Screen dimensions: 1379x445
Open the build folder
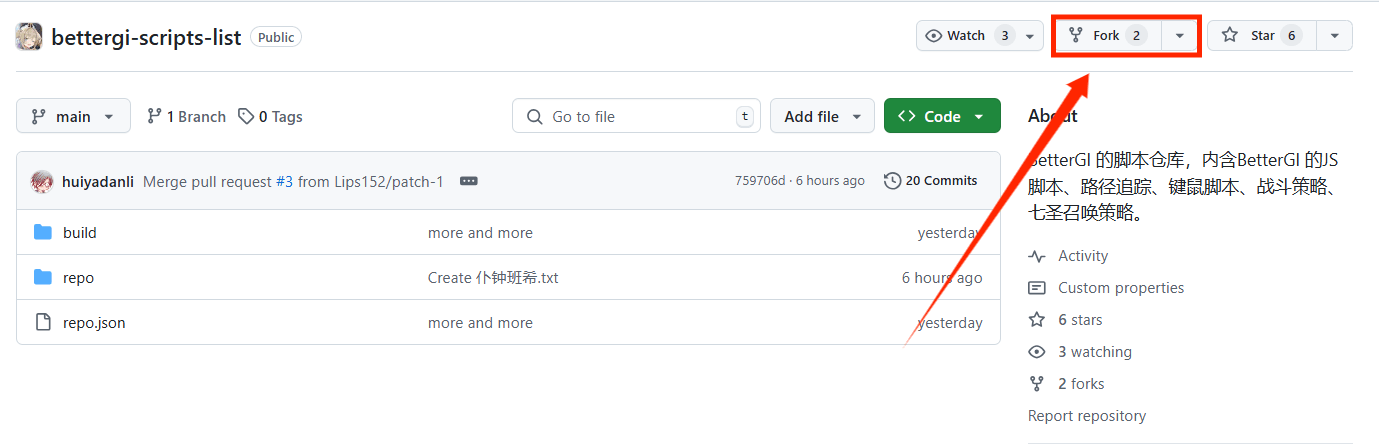pos(80,233)
